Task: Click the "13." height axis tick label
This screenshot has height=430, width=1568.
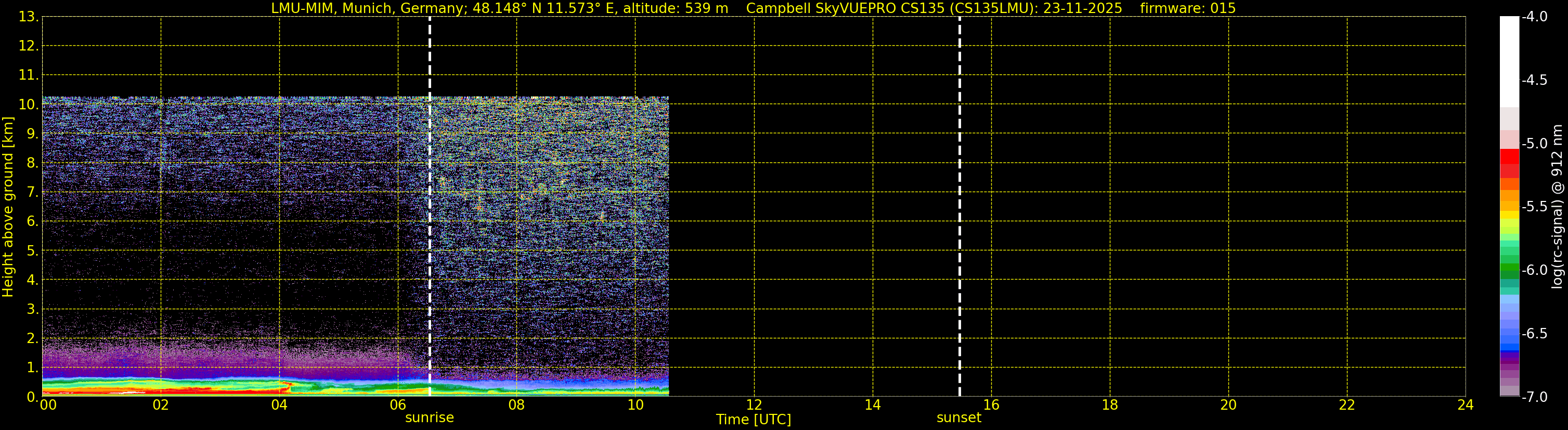Action: (x=29, y=17)
